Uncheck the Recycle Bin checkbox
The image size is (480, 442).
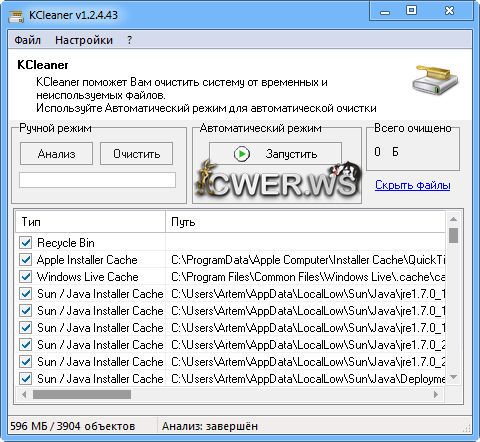[x=26, y=243]
